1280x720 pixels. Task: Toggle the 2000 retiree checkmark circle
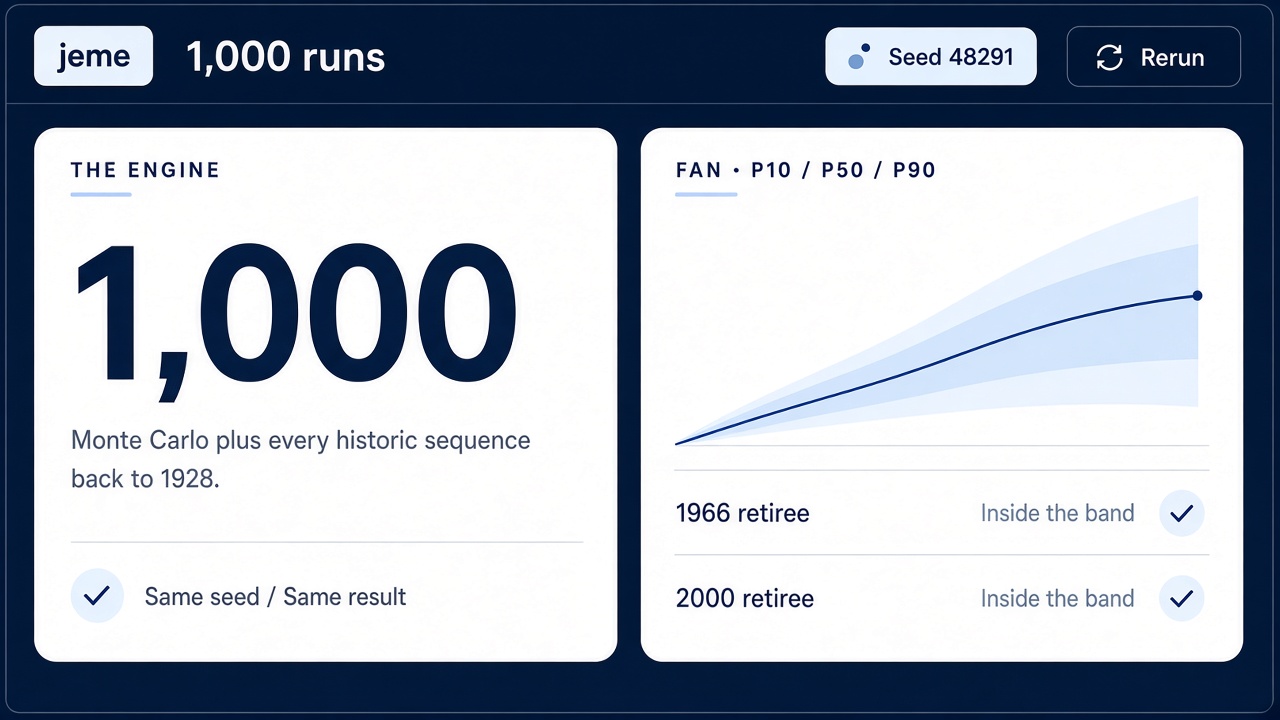coord(1182,599)
